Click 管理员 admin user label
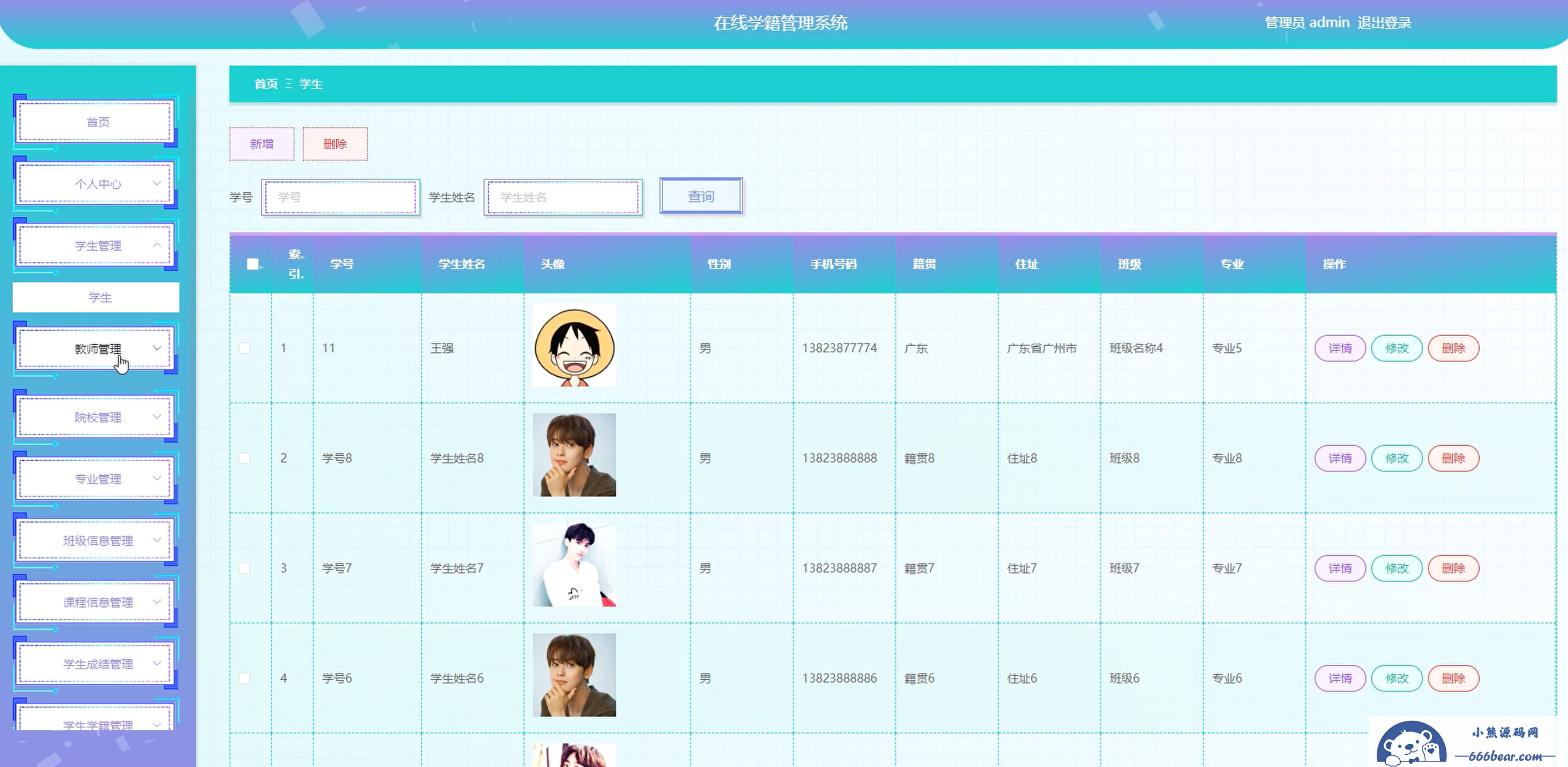 point(1307,23)
